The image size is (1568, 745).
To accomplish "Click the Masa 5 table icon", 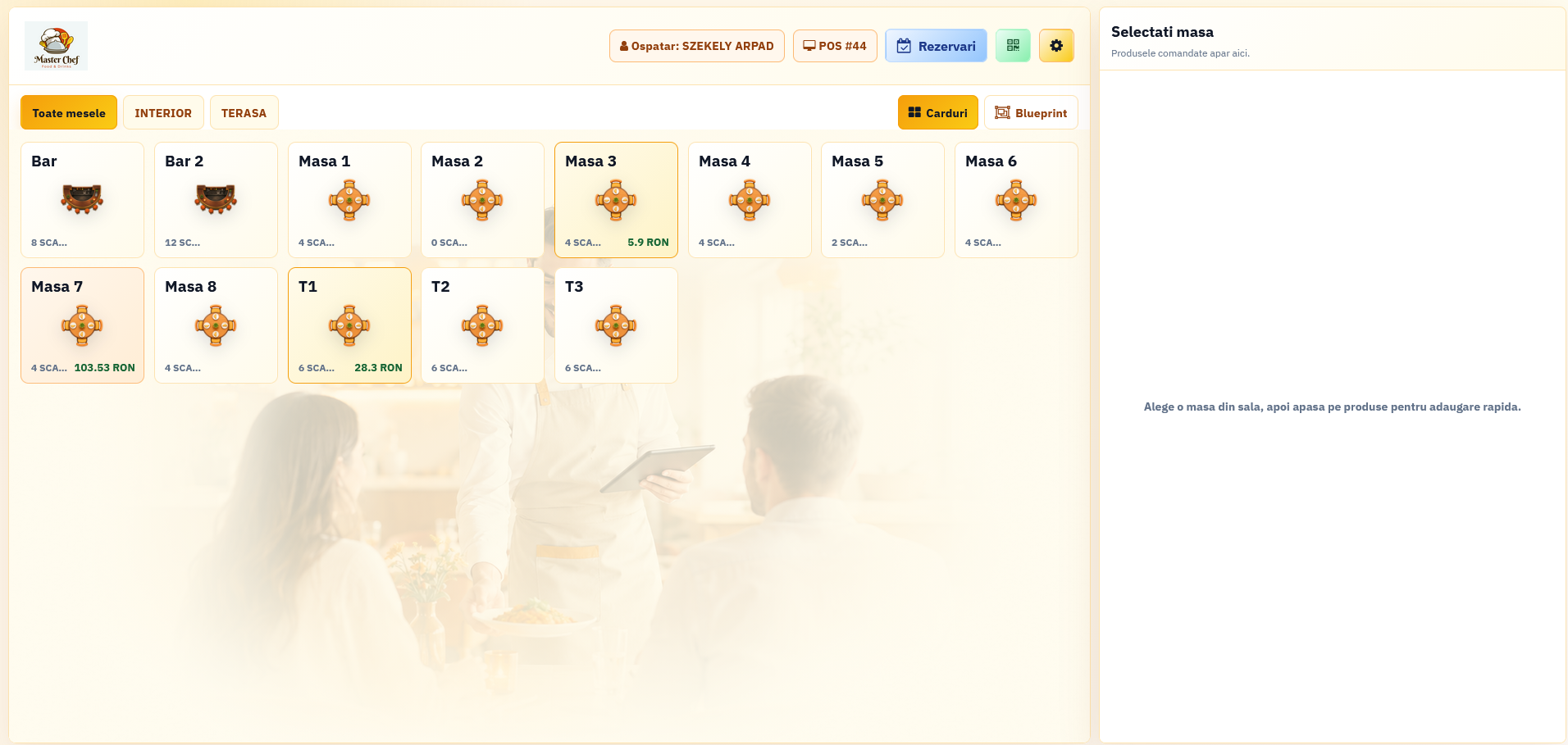I will 882,200.
